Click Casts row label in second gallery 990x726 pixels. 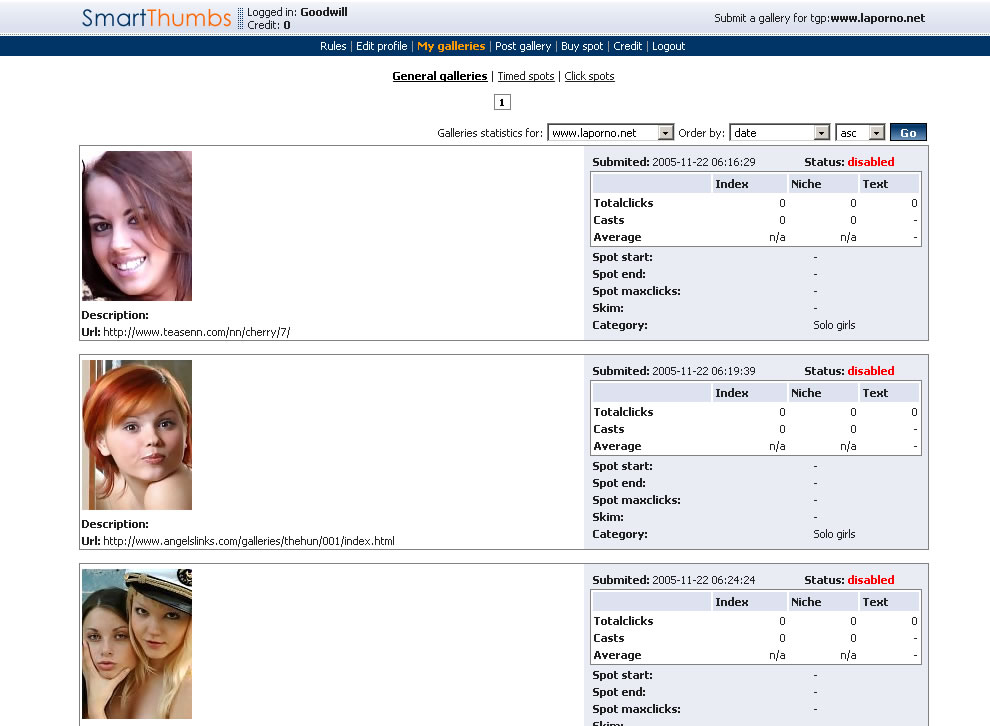pyautogui.click(x=609, y=429)
